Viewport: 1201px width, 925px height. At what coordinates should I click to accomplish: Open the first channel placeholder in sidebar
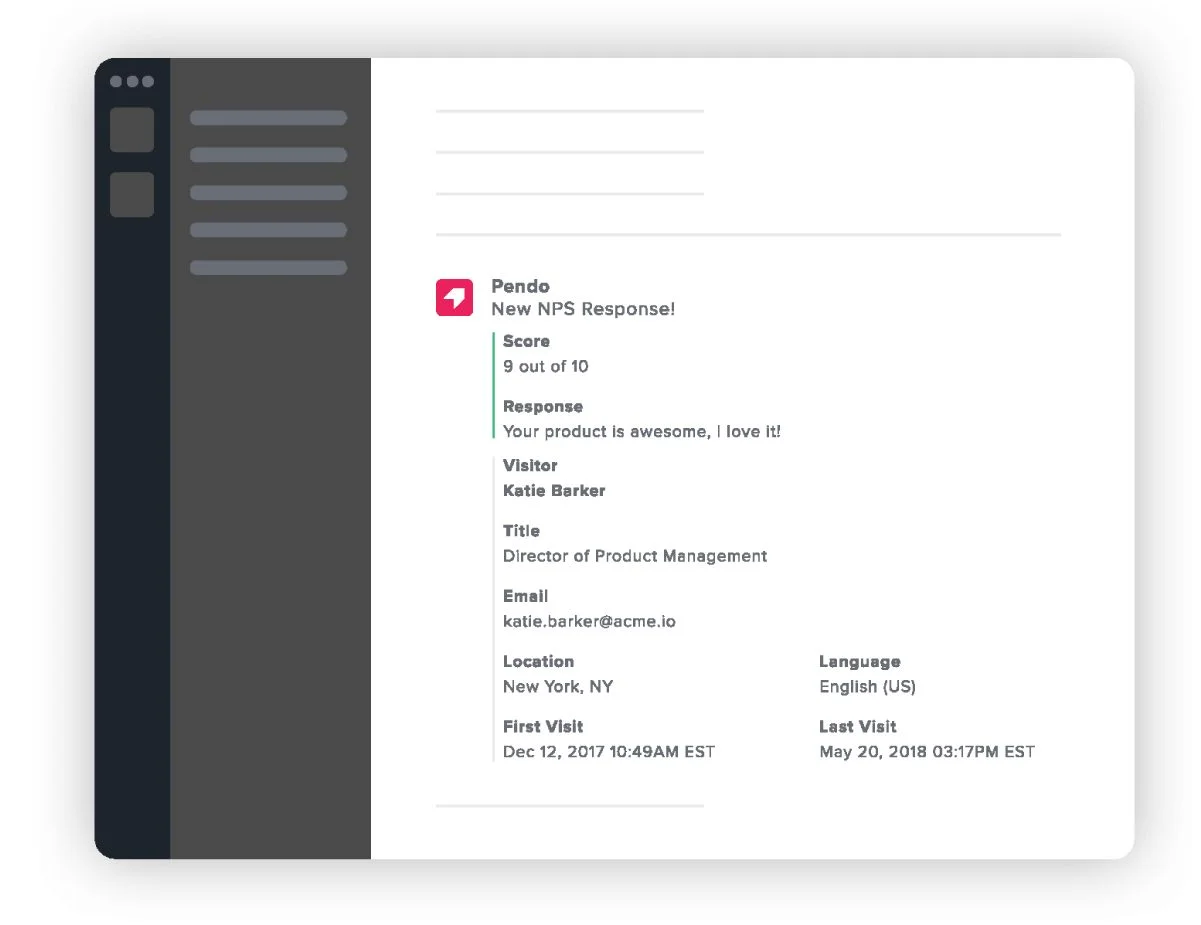(x=268, y=118)
